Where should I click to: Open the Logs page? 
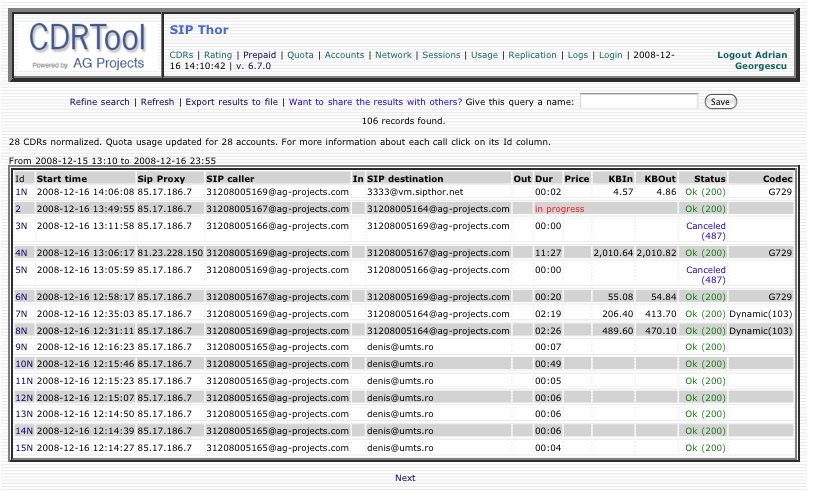(578, 55)
